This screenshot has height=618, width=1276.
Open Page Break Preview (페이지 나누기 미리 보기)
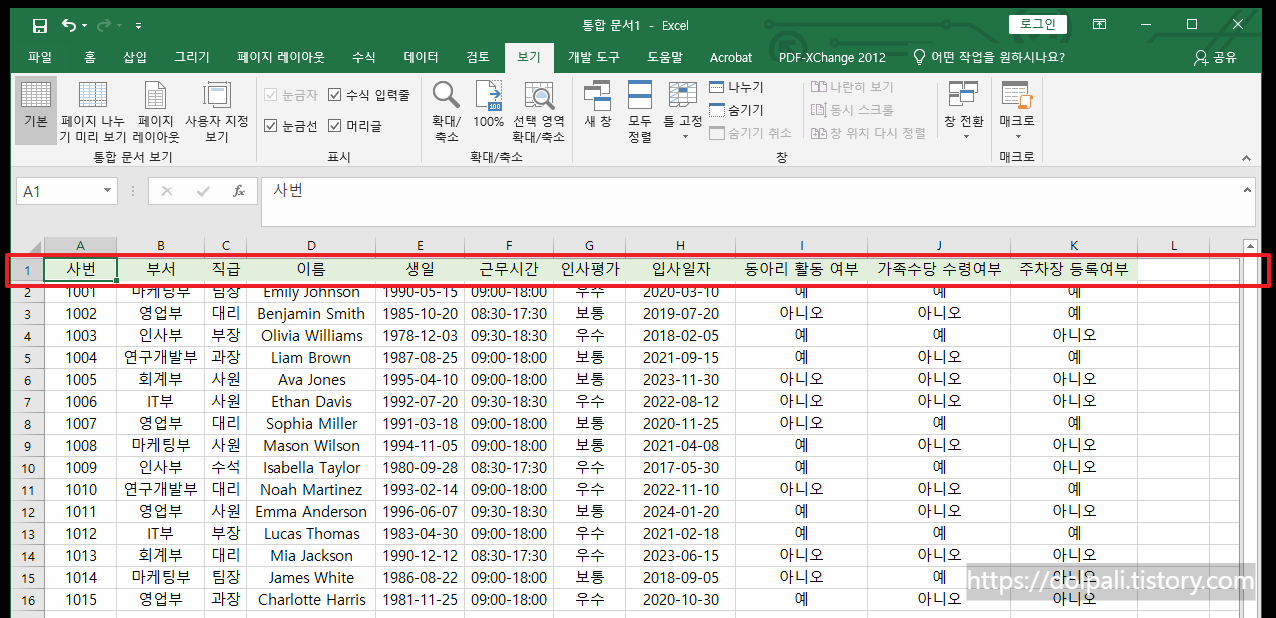pos(93,110)
